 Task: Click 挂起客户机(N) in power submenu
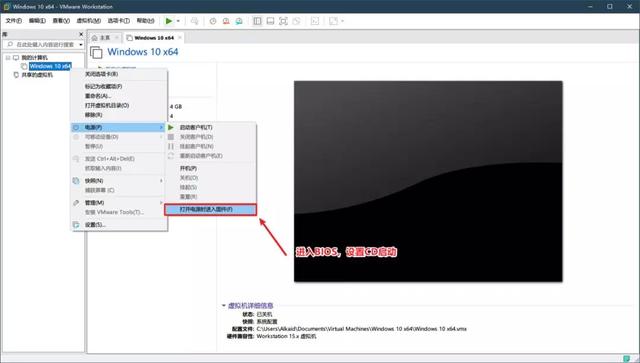[211, 146]
